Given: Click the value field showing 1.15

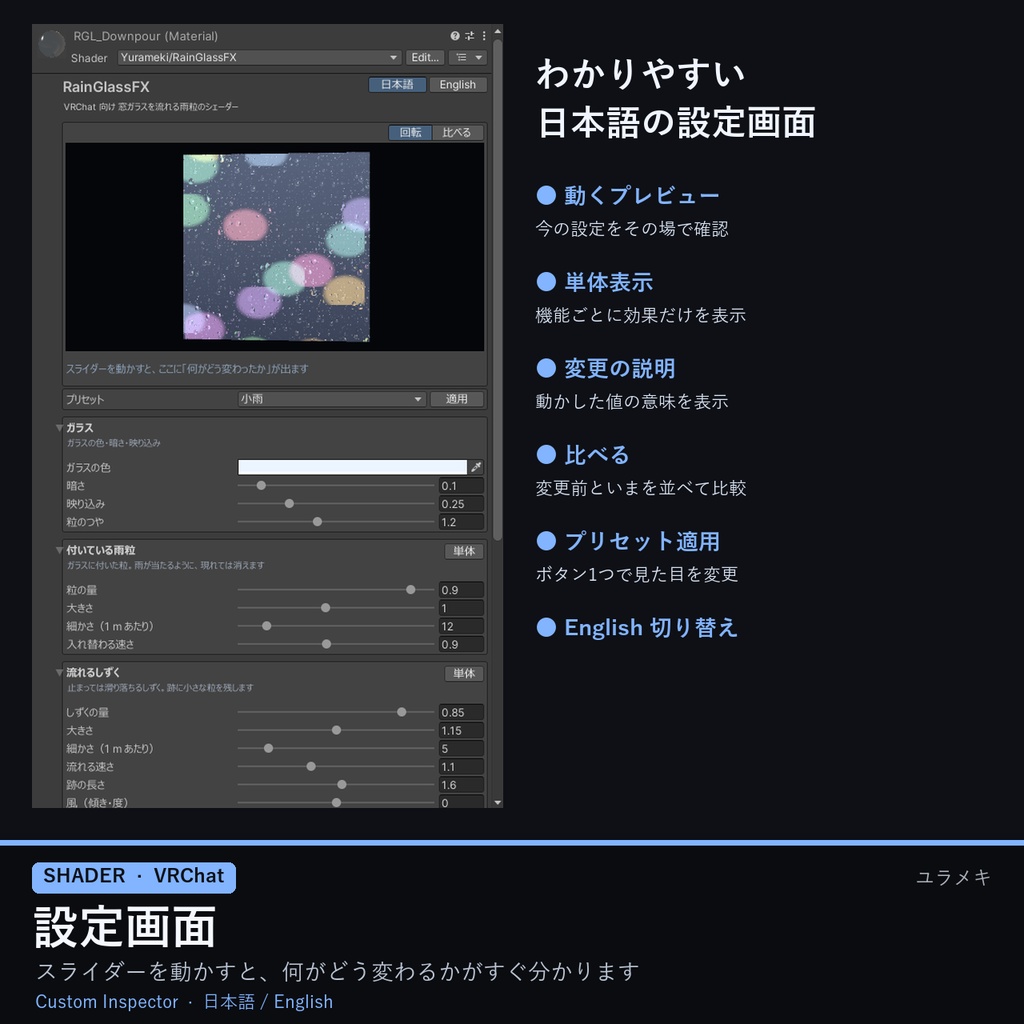Looking at the screenshot, I should [x=461, y=730].
